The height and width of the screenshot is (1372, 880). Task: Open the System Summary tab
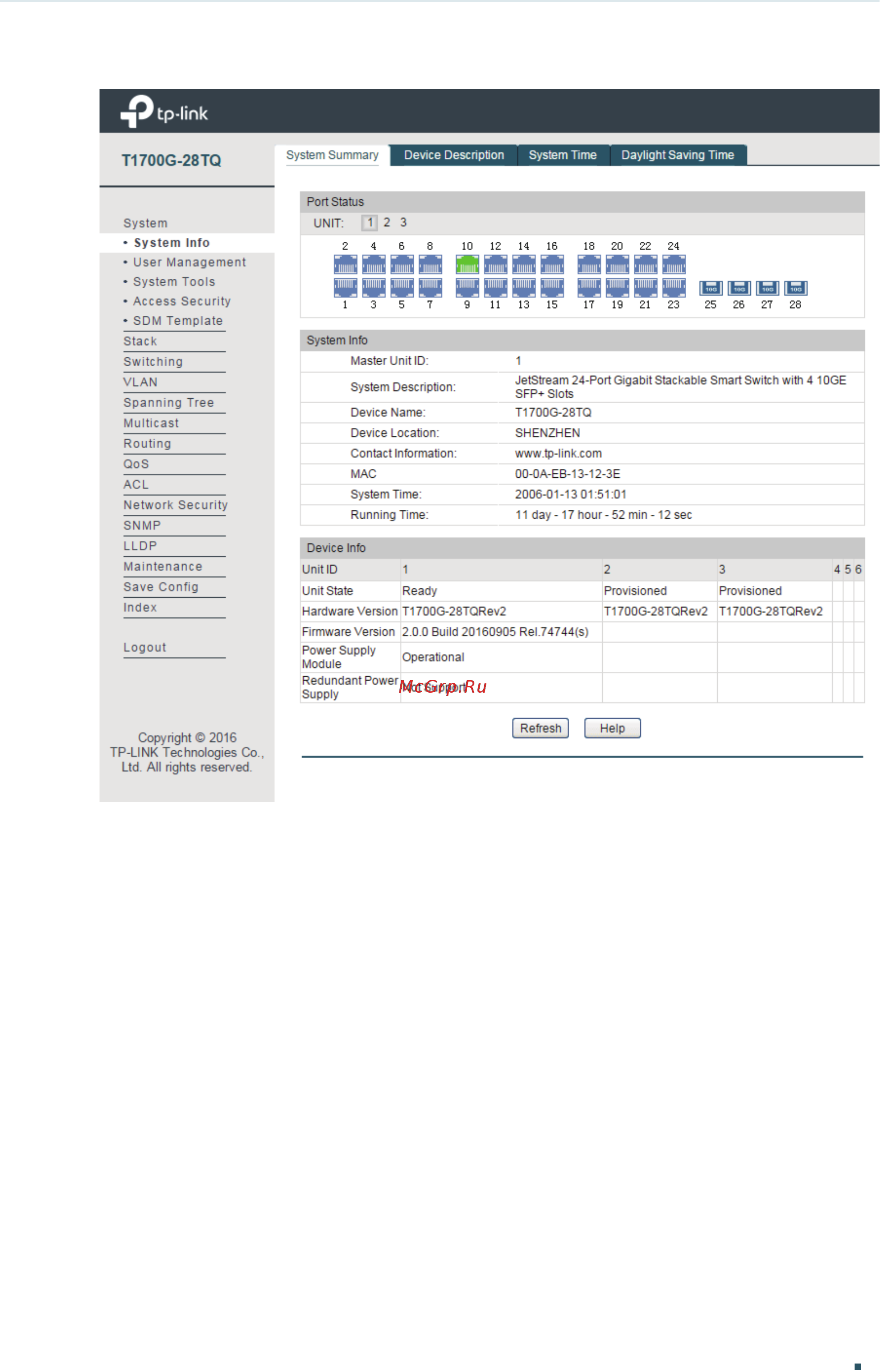click(x=332, y=156)
